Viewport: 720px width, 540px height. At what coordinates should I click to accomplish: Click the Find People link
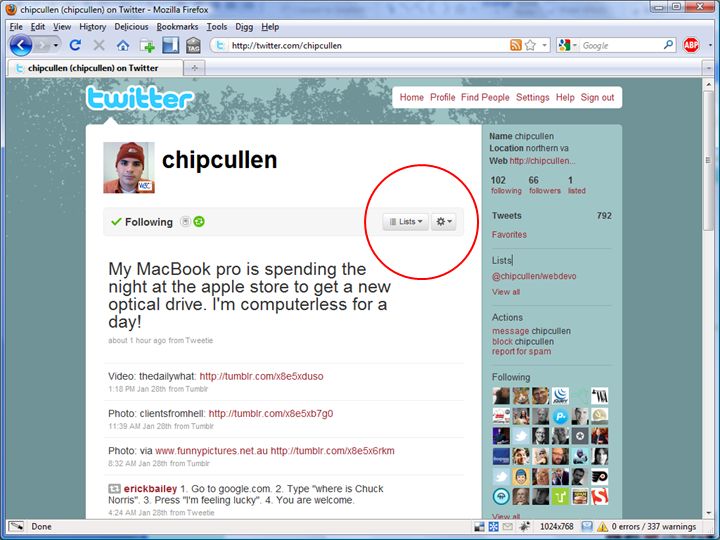pyautogui.click(x=485, y=97)
